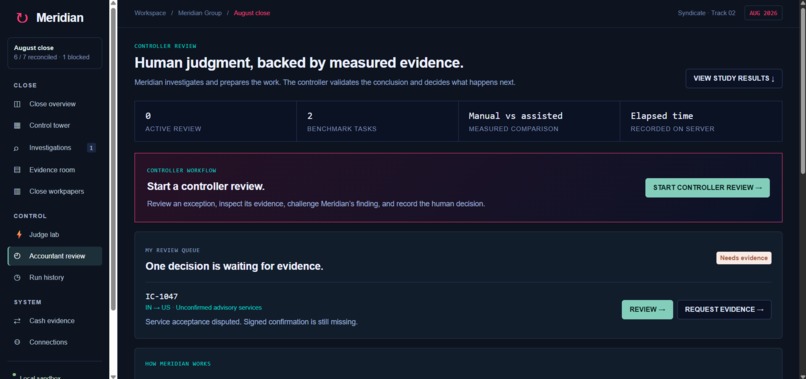Click the Judge lab lightning icon
Image resolution: width=806 pixels, height=379 pixels.
(19, 234)
